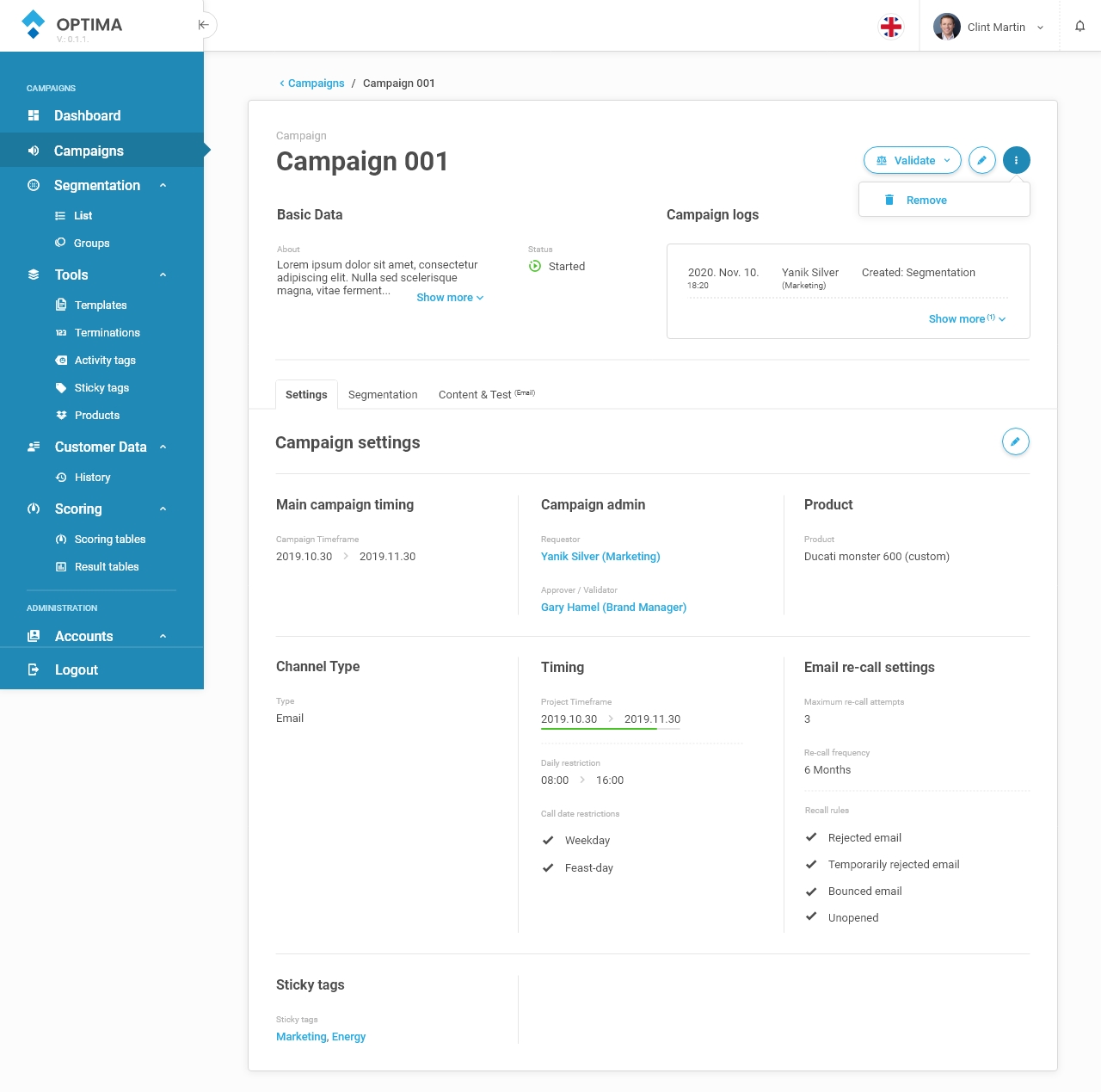Click the Rejected email check mark

pyautogui.click(x=810, y=836)
